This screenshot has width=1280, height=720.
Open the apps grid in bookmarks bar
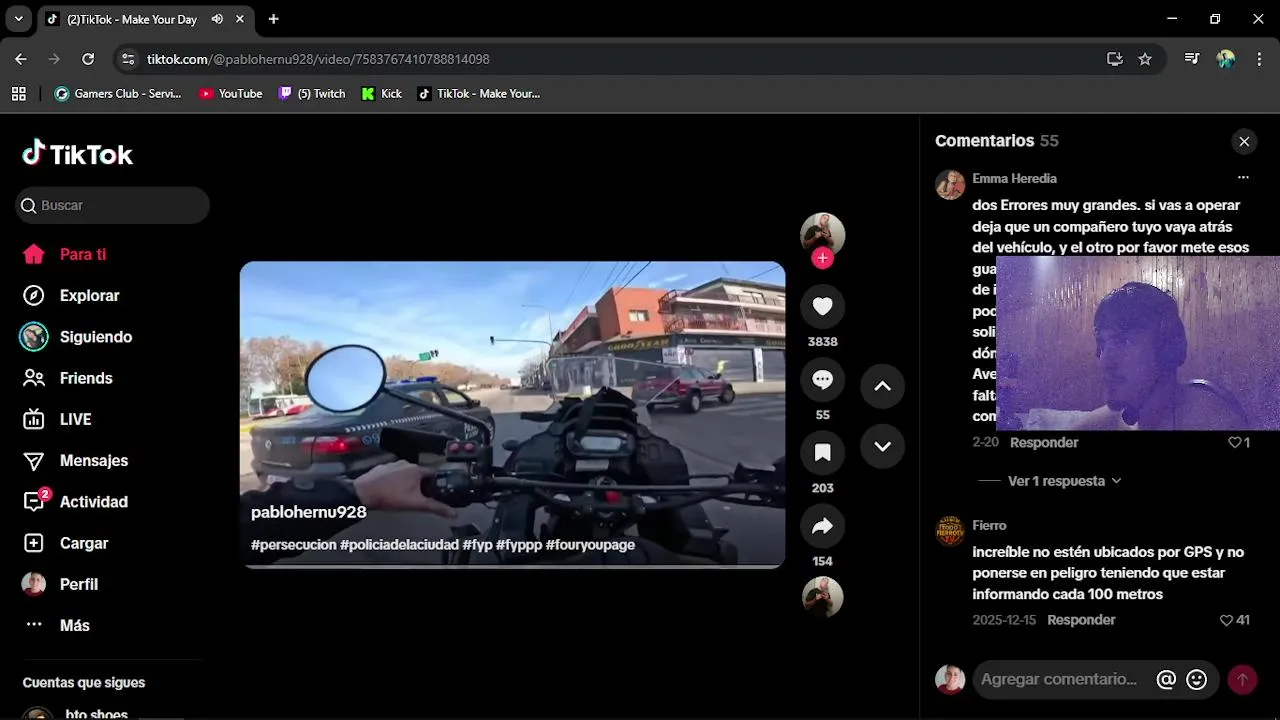click(18, 93)
